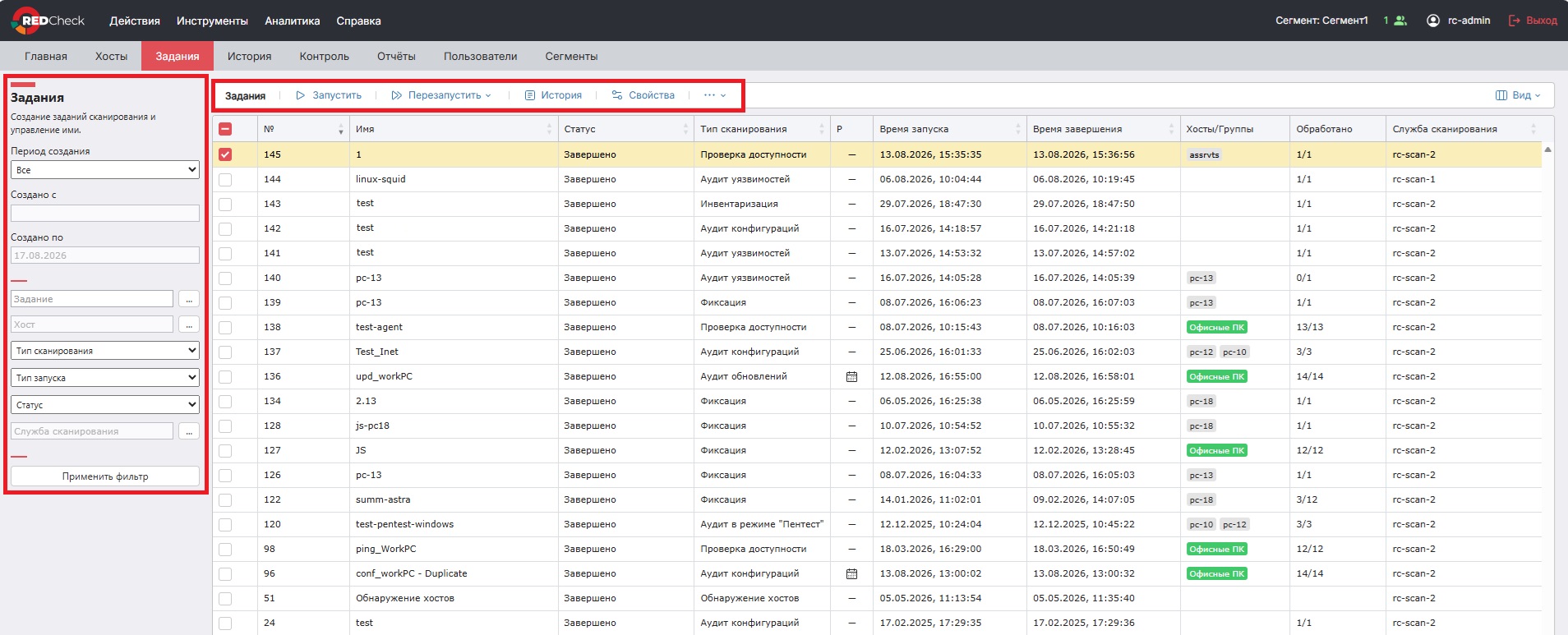Click the Создано по date field
Image resolution: width=1568 pixels, height=635 pixels.
point(105,255)
